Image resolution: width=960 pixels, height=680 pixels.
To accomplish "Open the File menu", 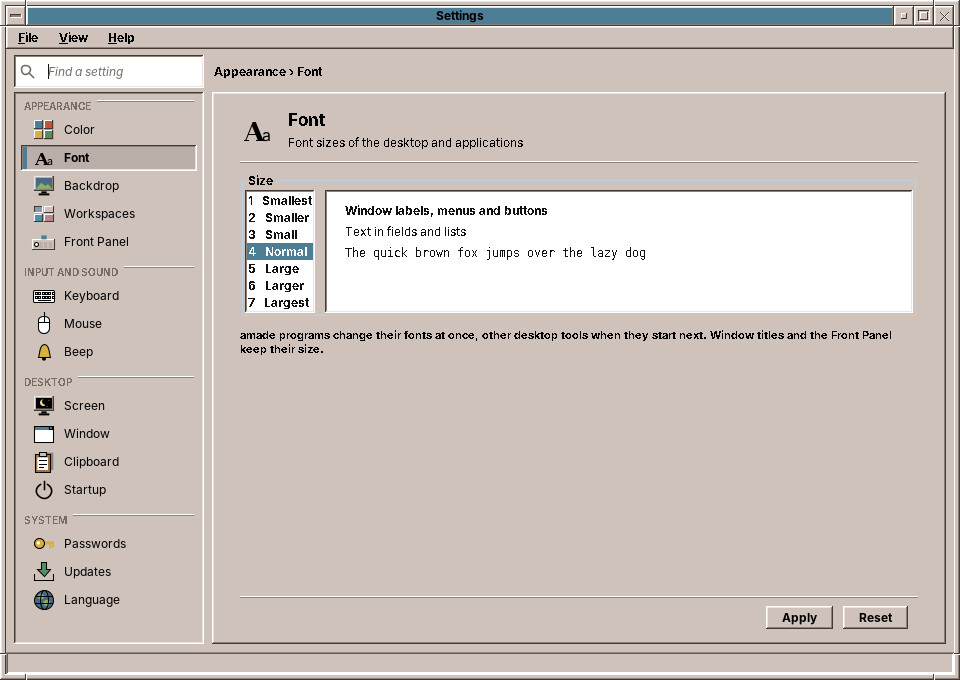I will 28,38.
